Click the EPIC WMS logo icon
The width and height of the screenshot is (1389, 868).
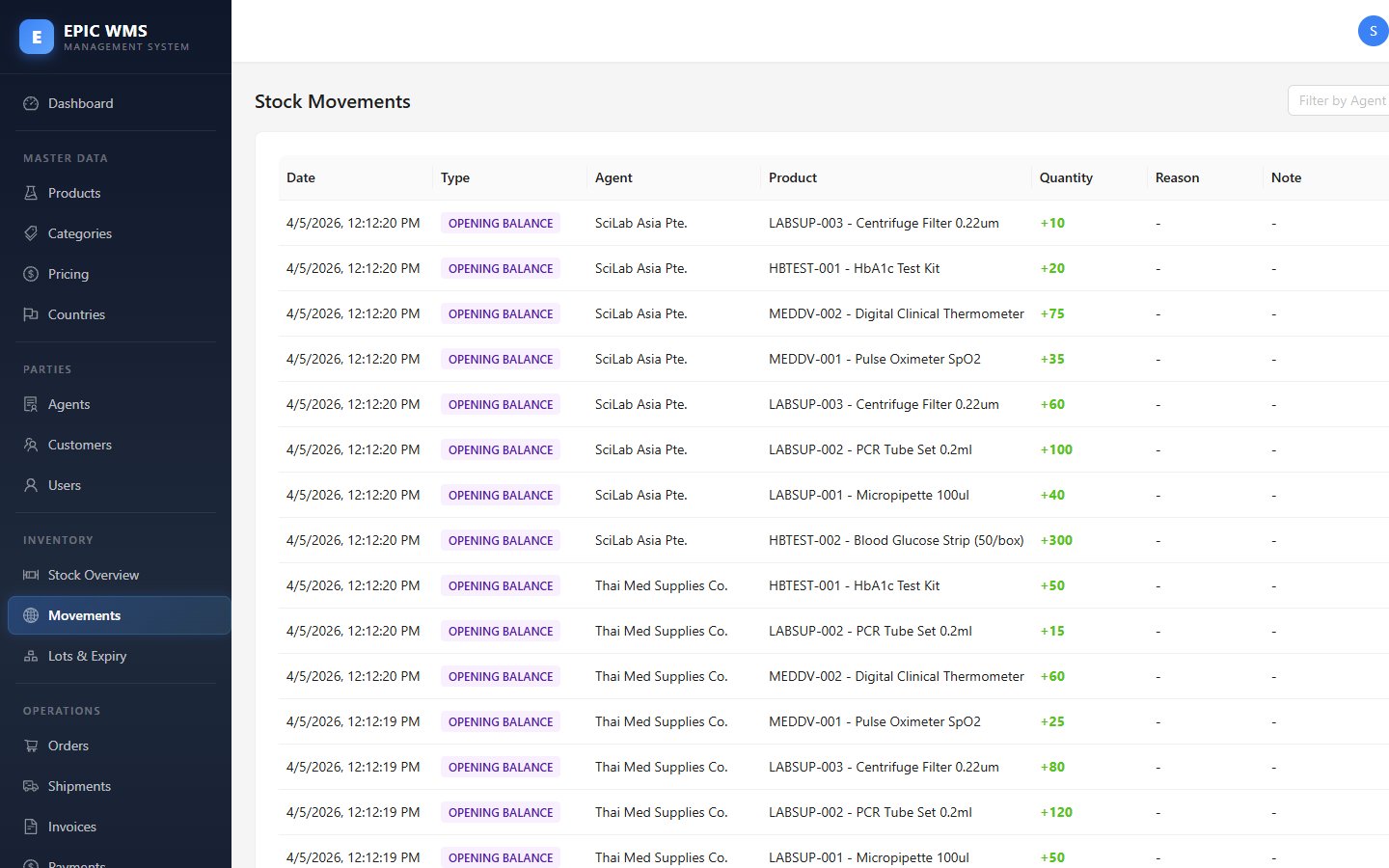(x=37, y=38)
